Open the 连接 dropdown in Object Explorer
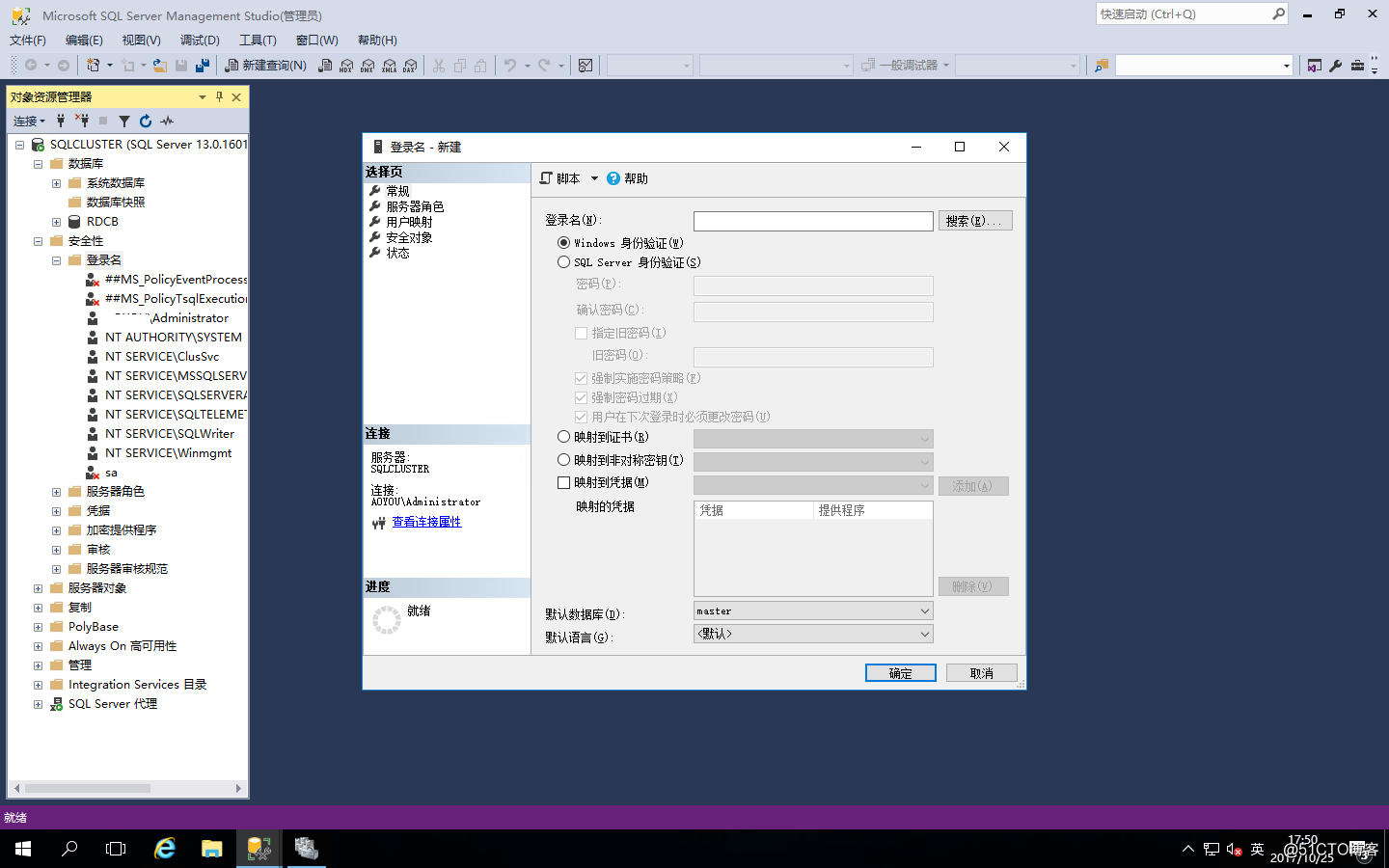 click(29, 121)
